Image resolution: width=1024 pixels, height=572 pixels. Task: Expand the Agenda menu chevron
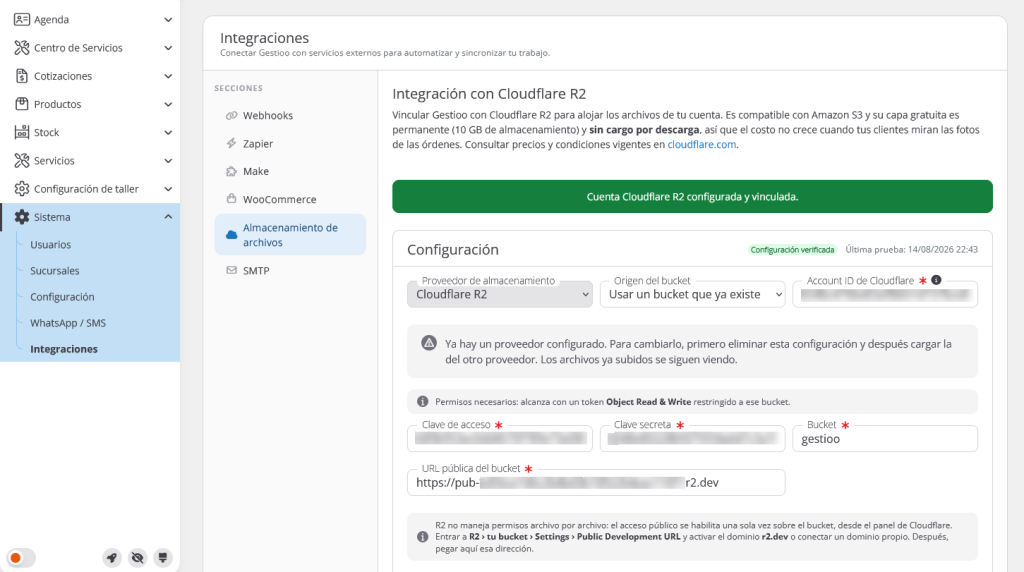pyautogui.click(x=168, y=20)
